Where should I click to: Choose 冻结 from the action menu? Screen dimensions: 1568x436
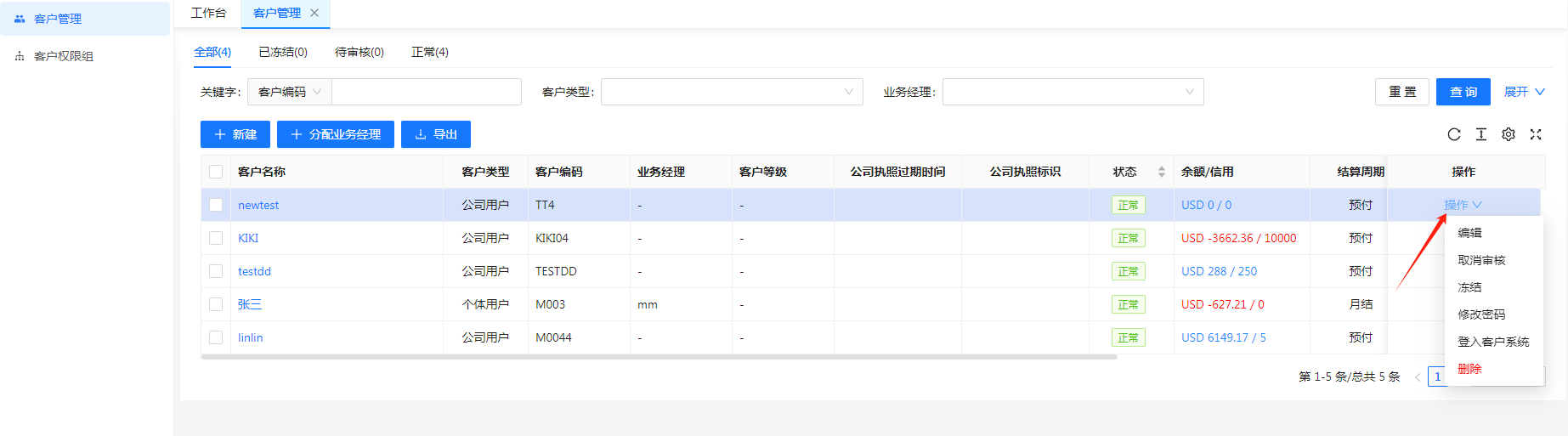[x=1469, y=287]
